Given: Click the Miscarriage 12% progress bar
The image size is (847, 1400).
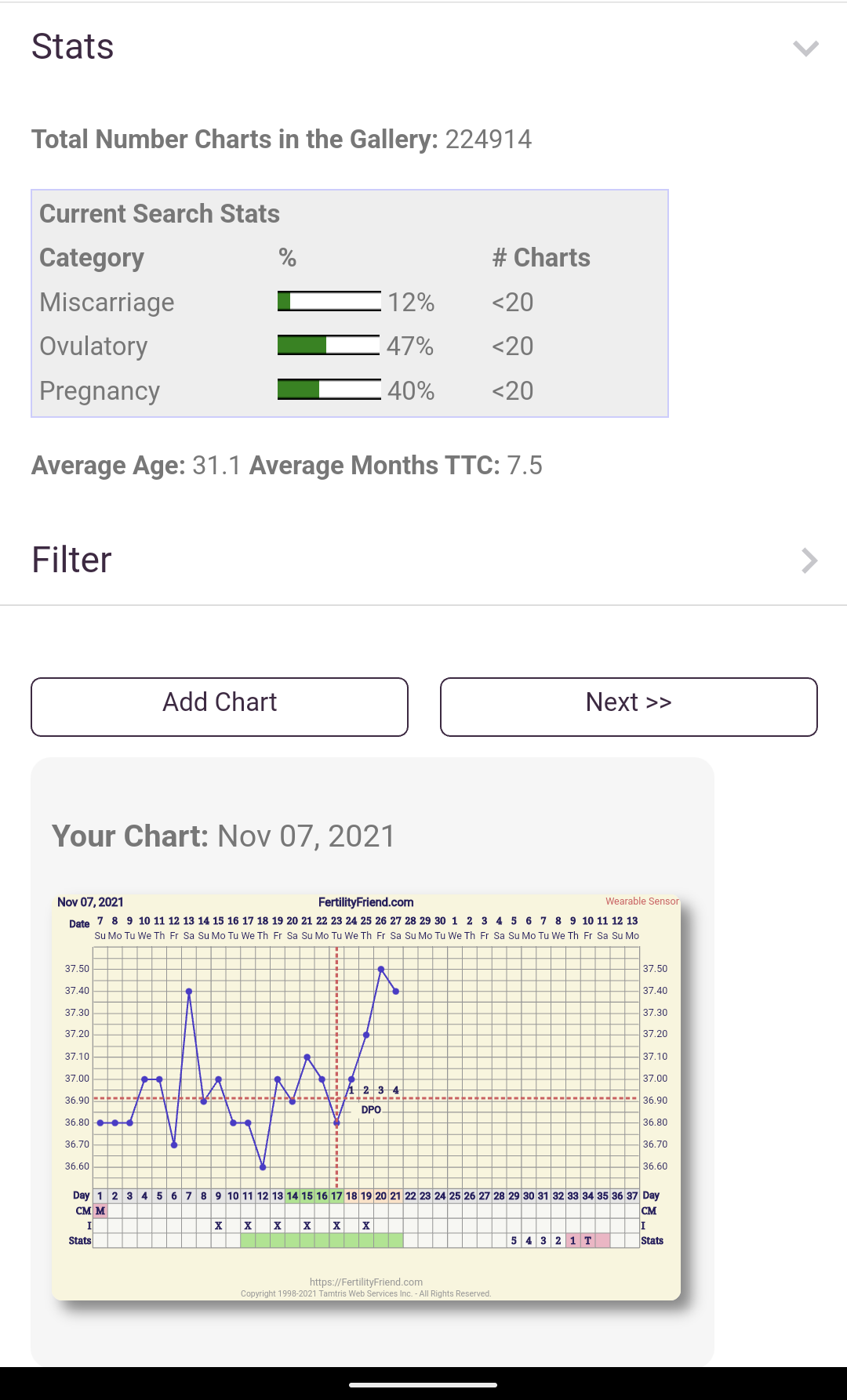Looking at the screenshot, I should click(x=329, y=302).
